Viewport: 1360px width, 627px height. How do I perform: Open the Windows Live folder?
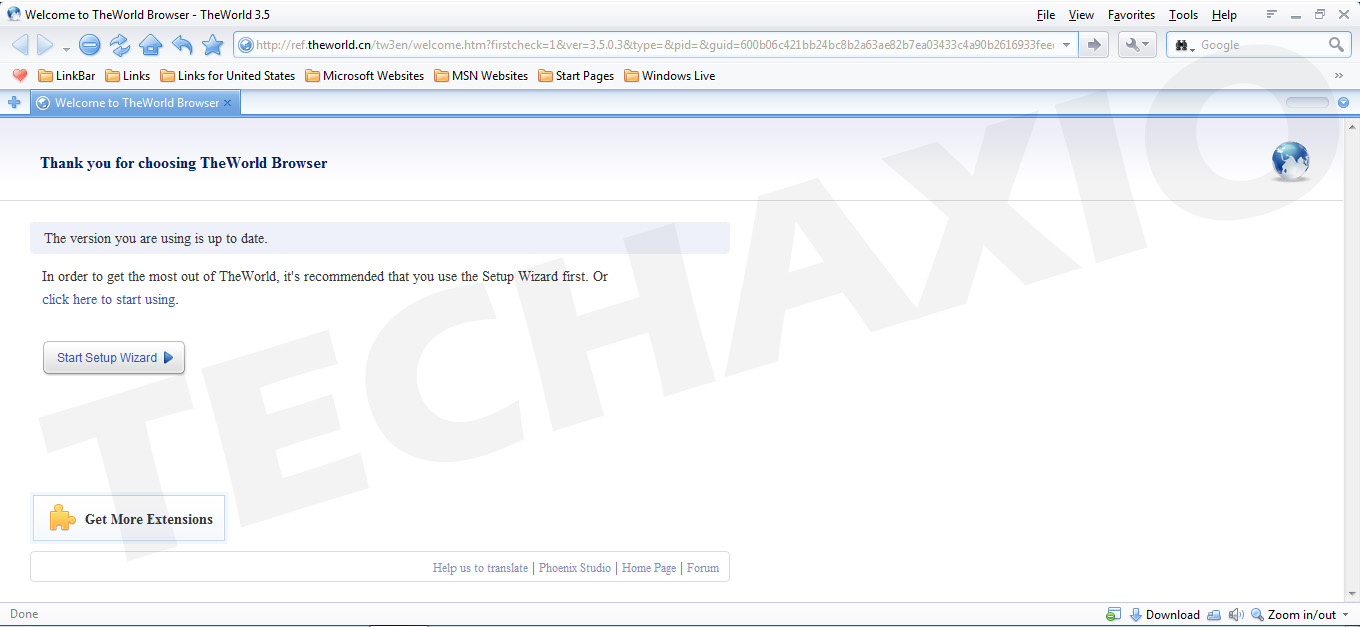click(x=670, y=76)
